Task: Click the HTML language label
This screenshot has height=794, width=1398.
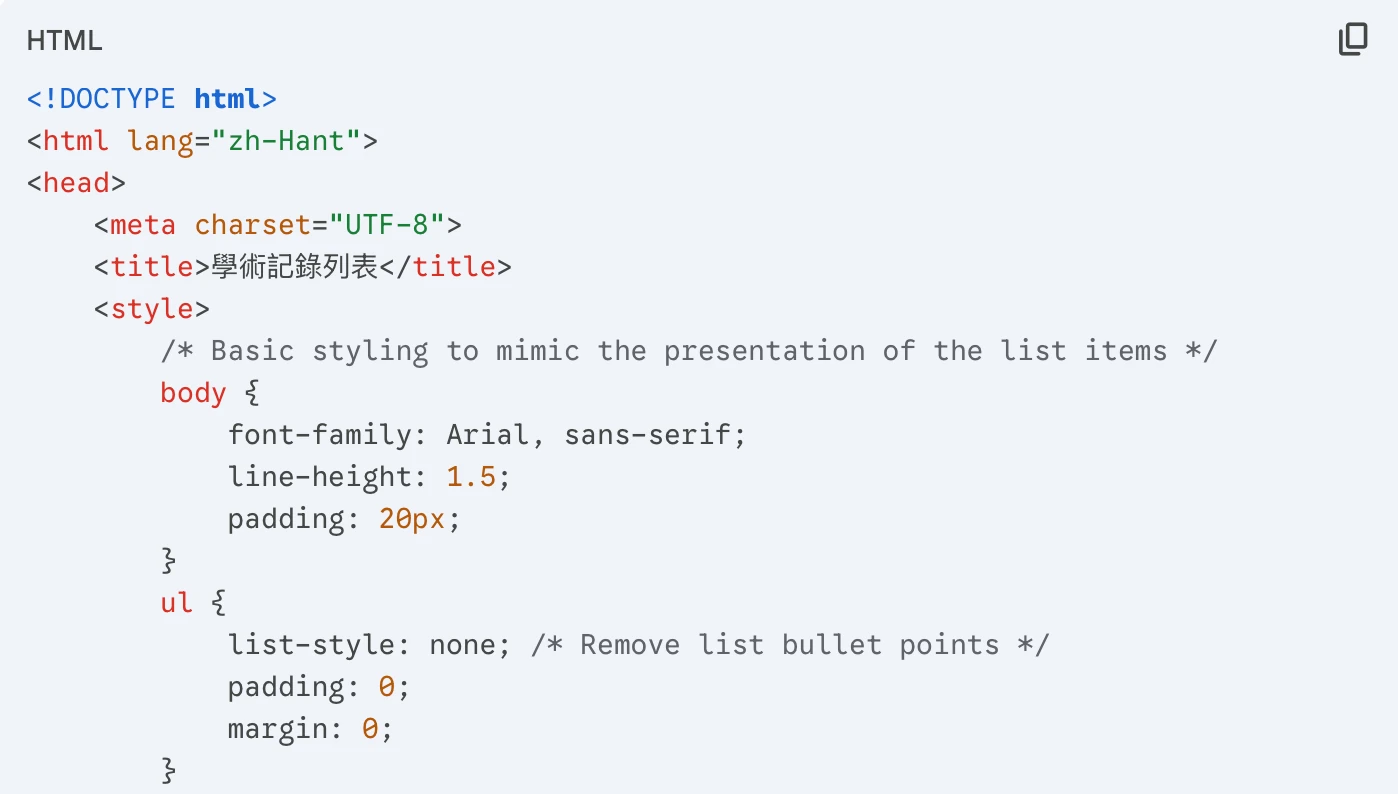Action: [64, 41]
